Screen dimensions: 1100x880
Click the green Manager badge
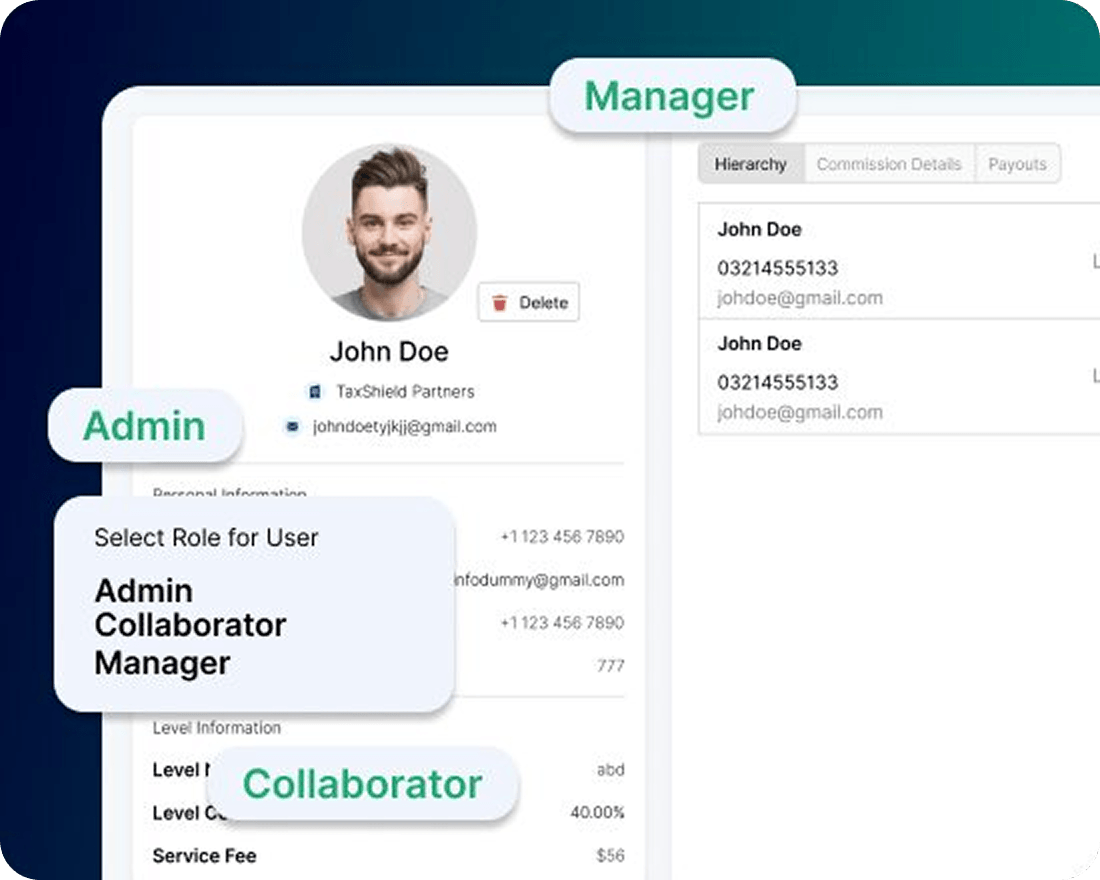pos(672,96)
